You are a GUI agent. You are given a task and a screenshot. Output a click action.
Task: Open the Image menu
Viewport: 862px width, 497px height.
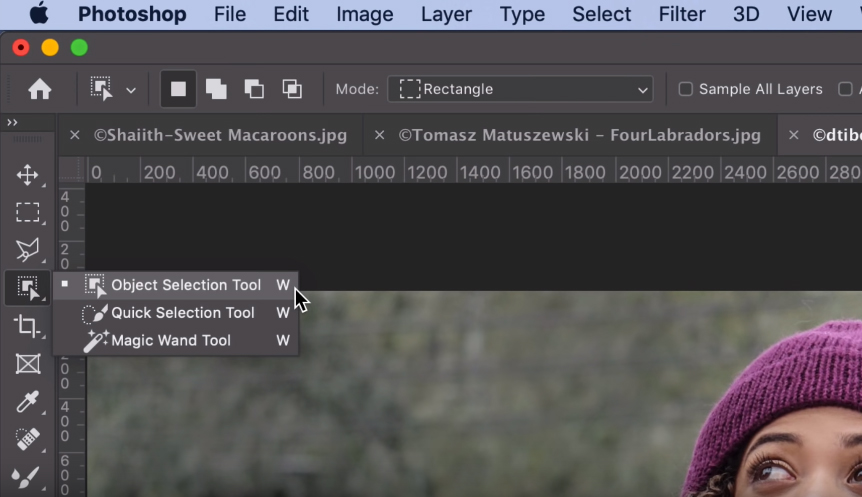(x=364, y=14)
